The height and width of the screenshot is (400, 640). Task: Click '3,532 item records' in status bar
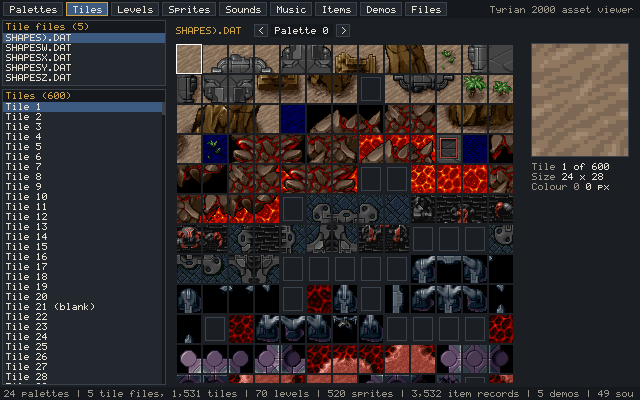[465, 394]
